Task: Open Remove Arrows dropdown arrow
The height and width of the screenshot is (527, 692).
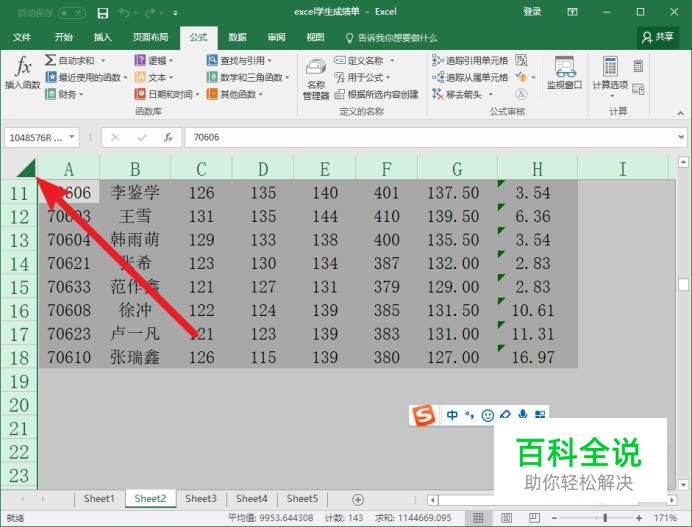Action: pos(490,94)
